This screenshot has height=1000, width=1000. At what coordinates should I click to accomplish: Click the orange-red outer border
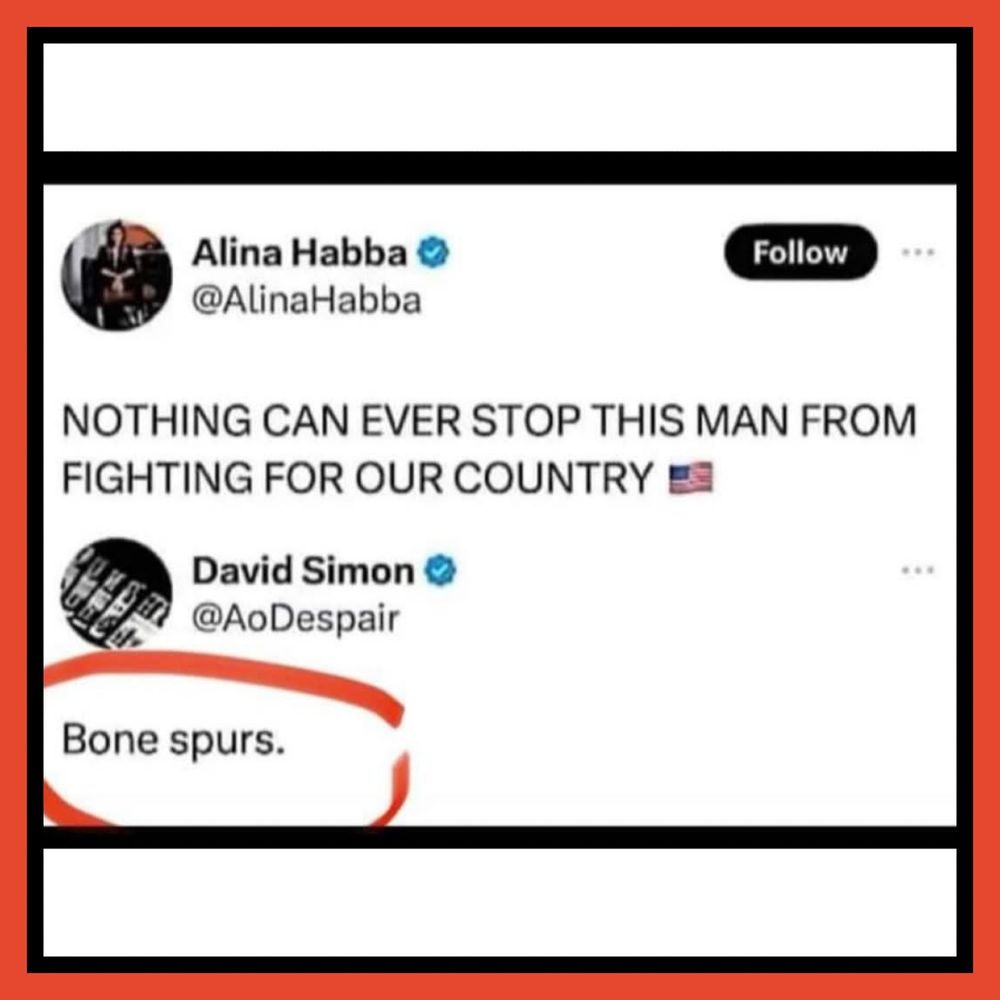tap(500, 13)
